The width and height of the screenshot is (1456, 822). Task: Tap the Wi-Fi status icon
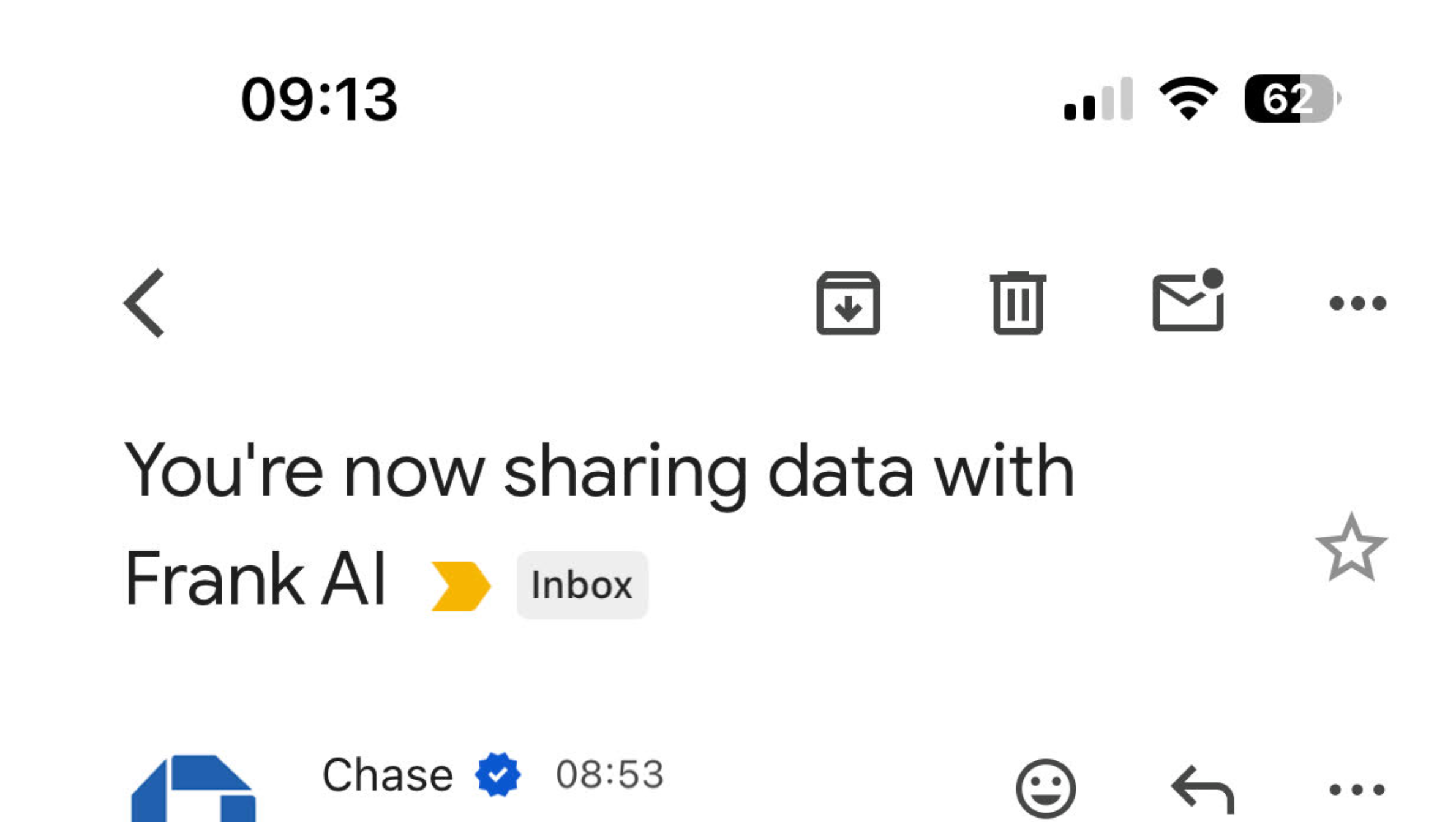click(1188, 99)
